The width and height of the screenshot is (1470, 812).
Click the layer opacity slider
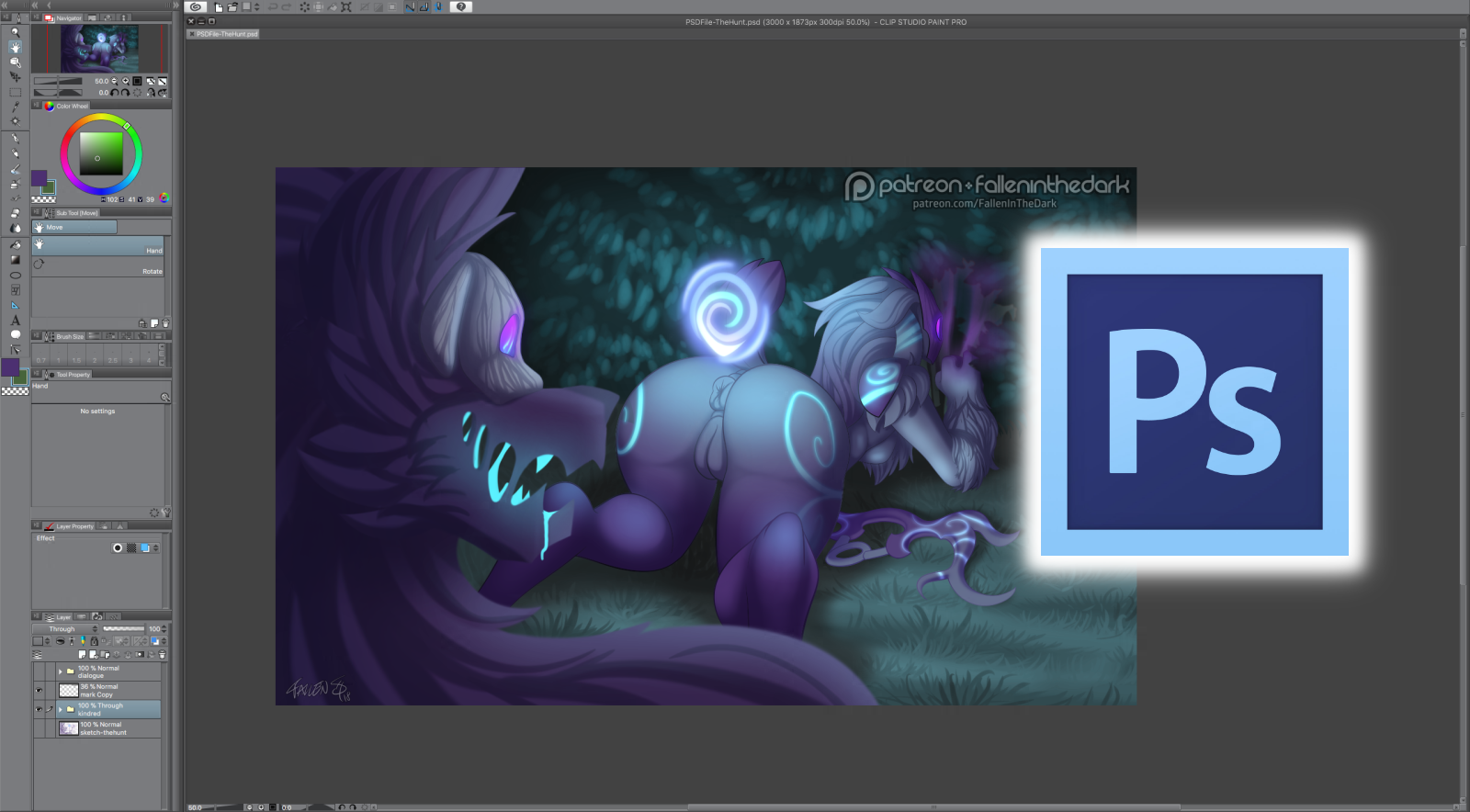pos(123,629)
